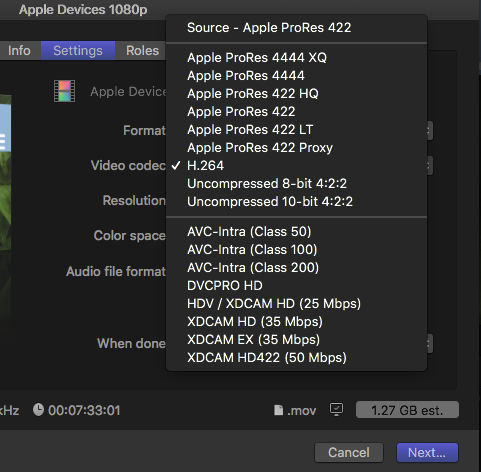Select the checked H.264 codec
The height and width of the screenshot is (472, 481).
point(296,166)
